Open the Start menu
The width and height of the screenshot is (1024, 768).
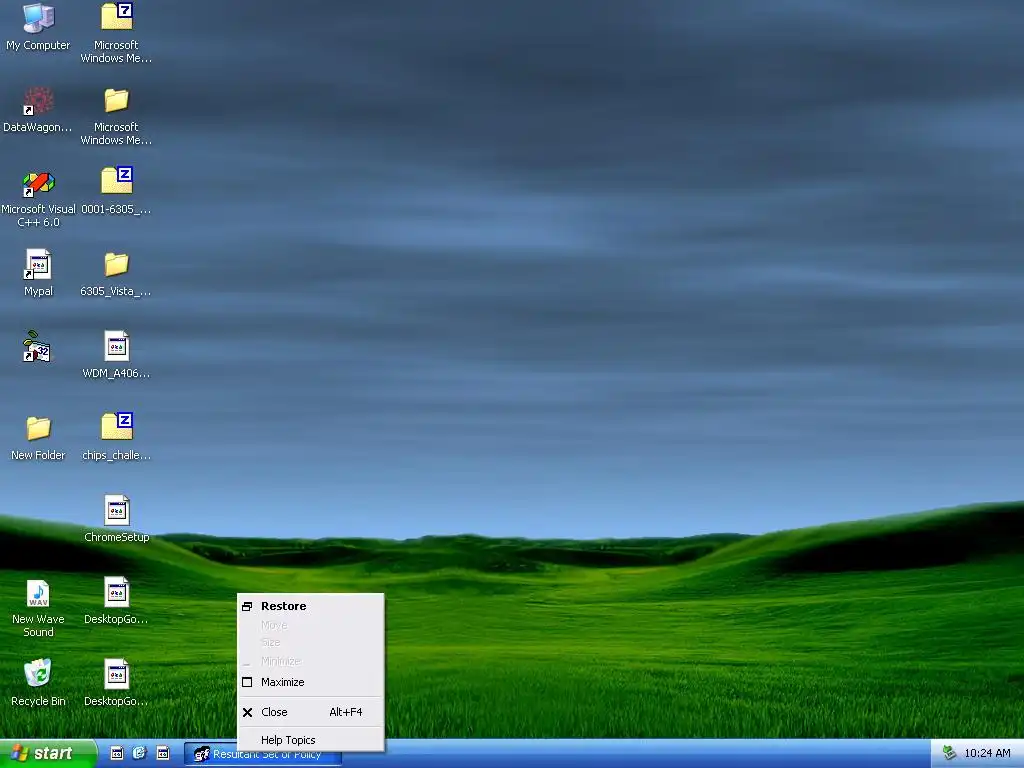[x=48, y=754]
